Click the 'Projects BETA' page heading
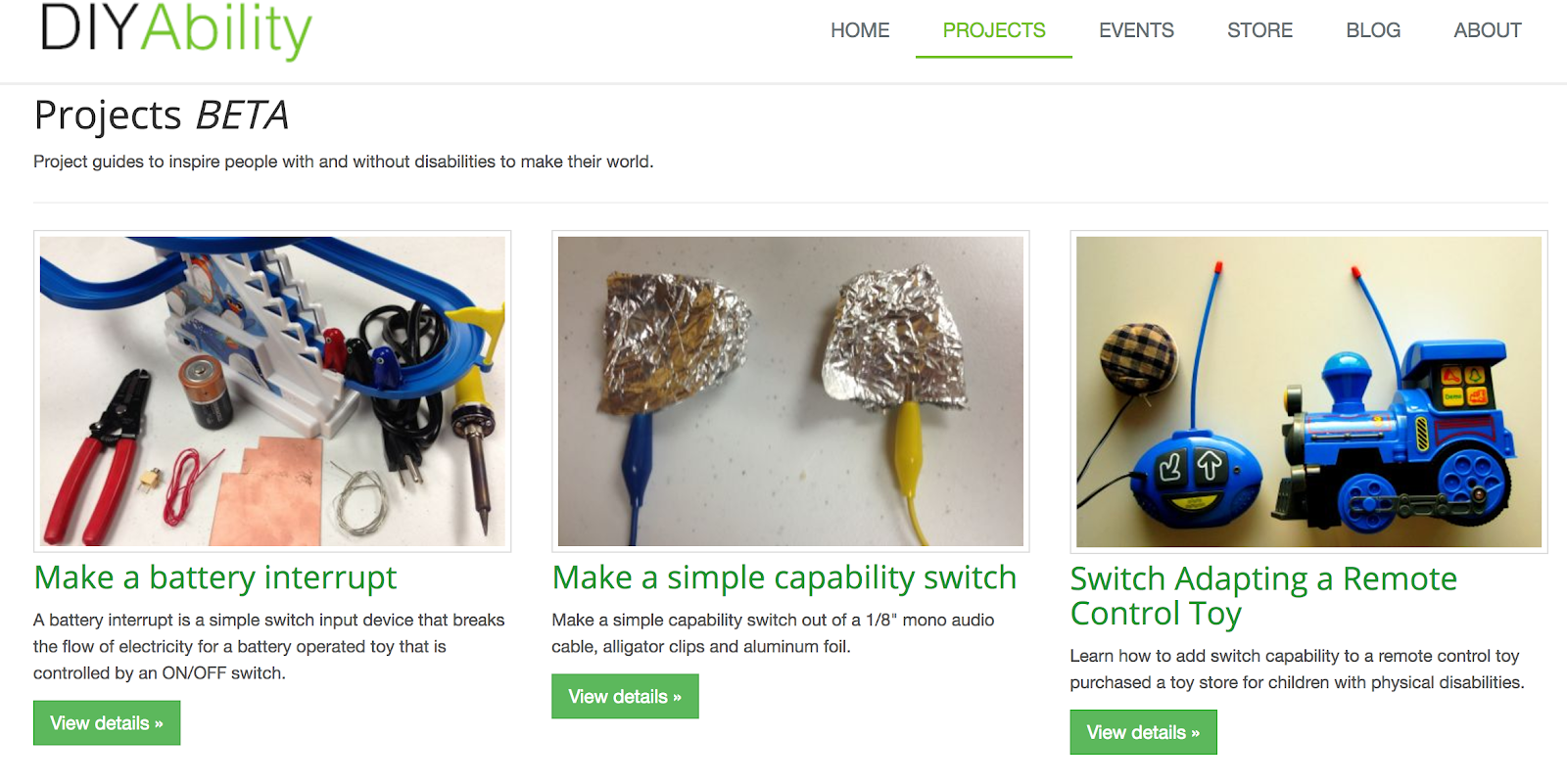Viewport: 1567px width, 784px height. pyautogui.click(x=162, y=115)
